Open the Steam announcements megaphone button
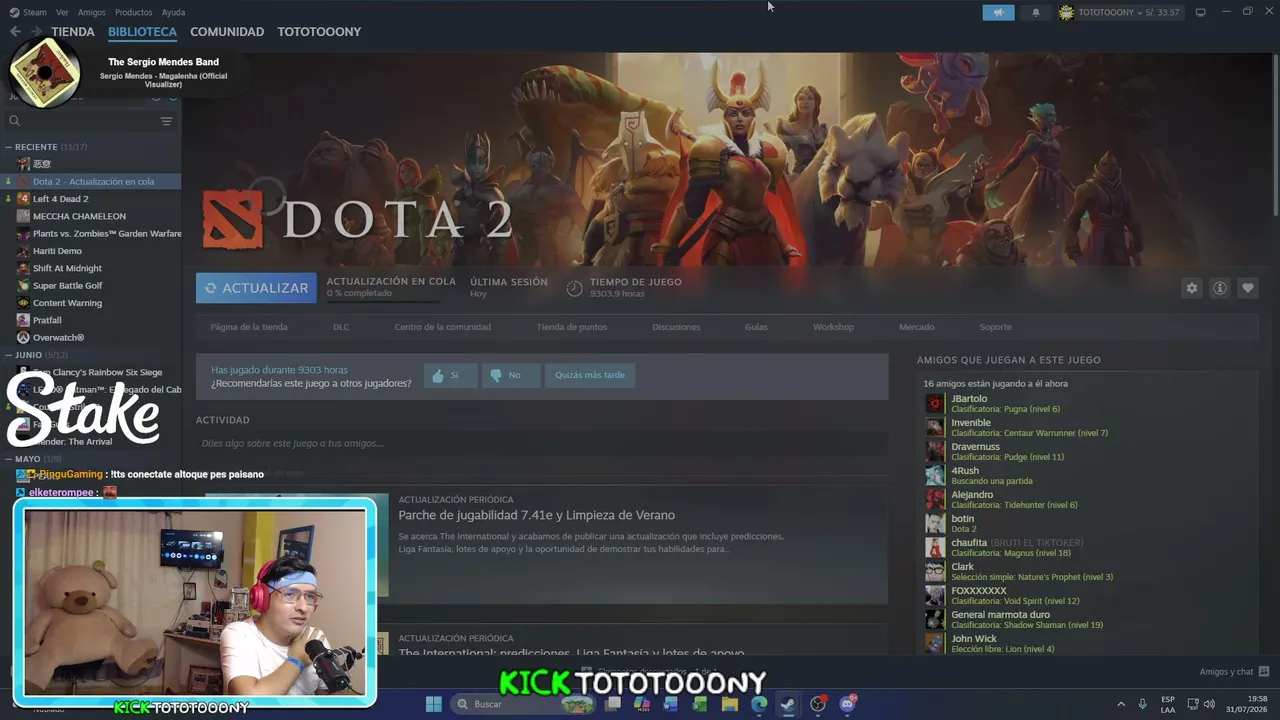 click(998, 12)
